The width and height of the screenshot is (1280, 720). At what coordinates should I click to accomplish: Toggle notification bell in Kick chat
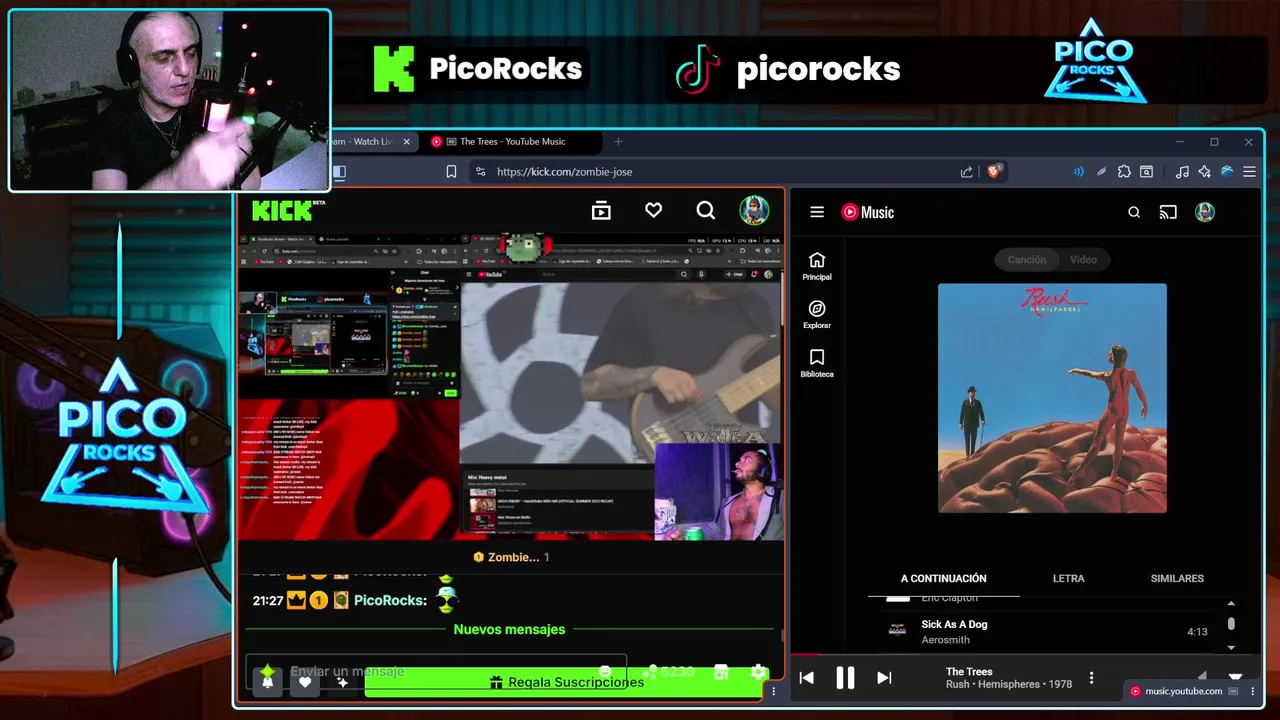pos(267,682)
